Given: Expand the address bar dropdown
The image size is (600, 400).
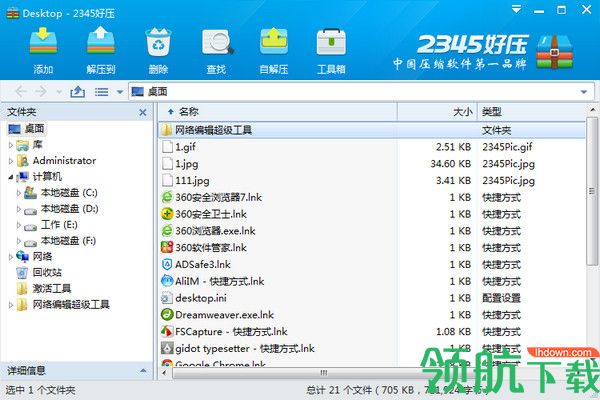Looking at the screenshot, I should coord(584,92).
